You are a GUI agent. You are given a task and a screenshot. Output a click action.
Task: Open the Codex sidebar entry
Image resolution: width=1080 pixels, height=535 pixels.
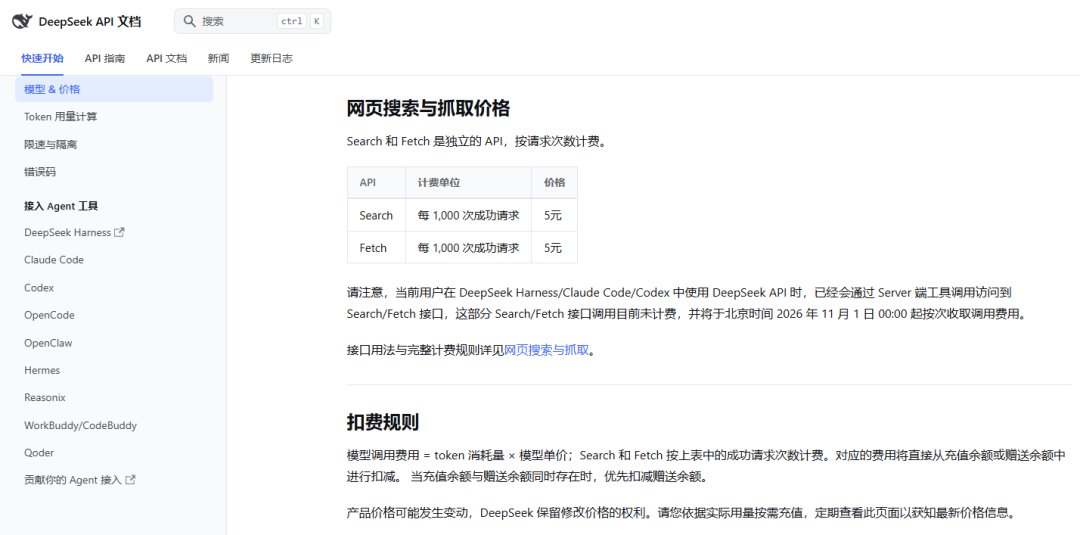click(x=39, y=288)
